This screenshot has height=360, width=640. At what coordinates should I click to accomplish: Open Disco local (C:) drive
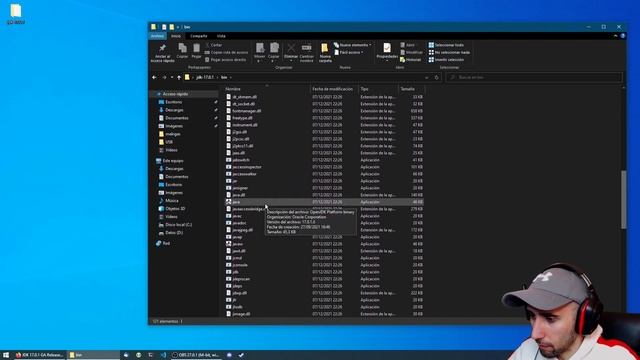click(x=178, y=225)
